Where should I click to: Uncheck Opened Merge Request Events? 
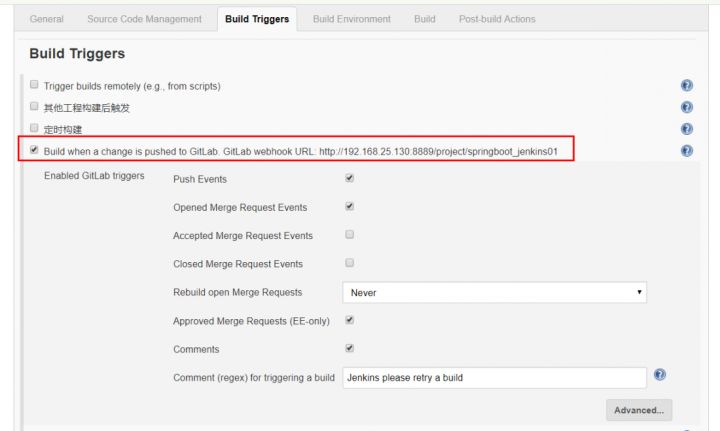coord(349,207)
